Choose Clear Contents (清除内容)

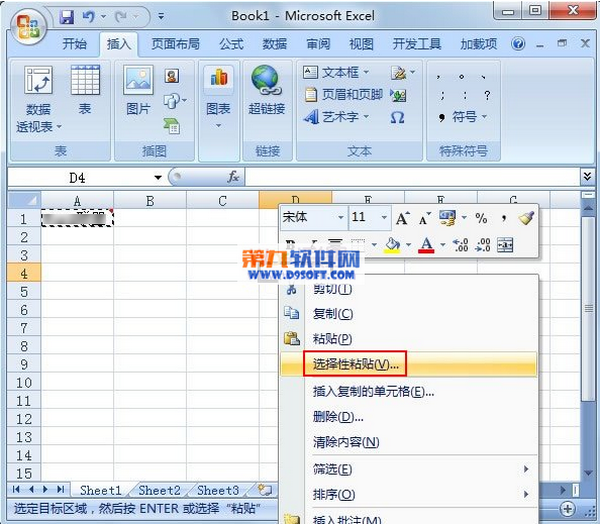(x=408, y=442)
